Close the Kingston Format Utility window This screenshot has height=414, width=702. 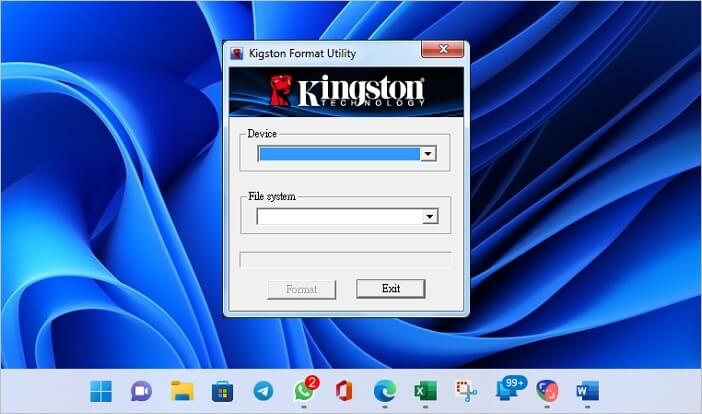click(x=441, y=51)
